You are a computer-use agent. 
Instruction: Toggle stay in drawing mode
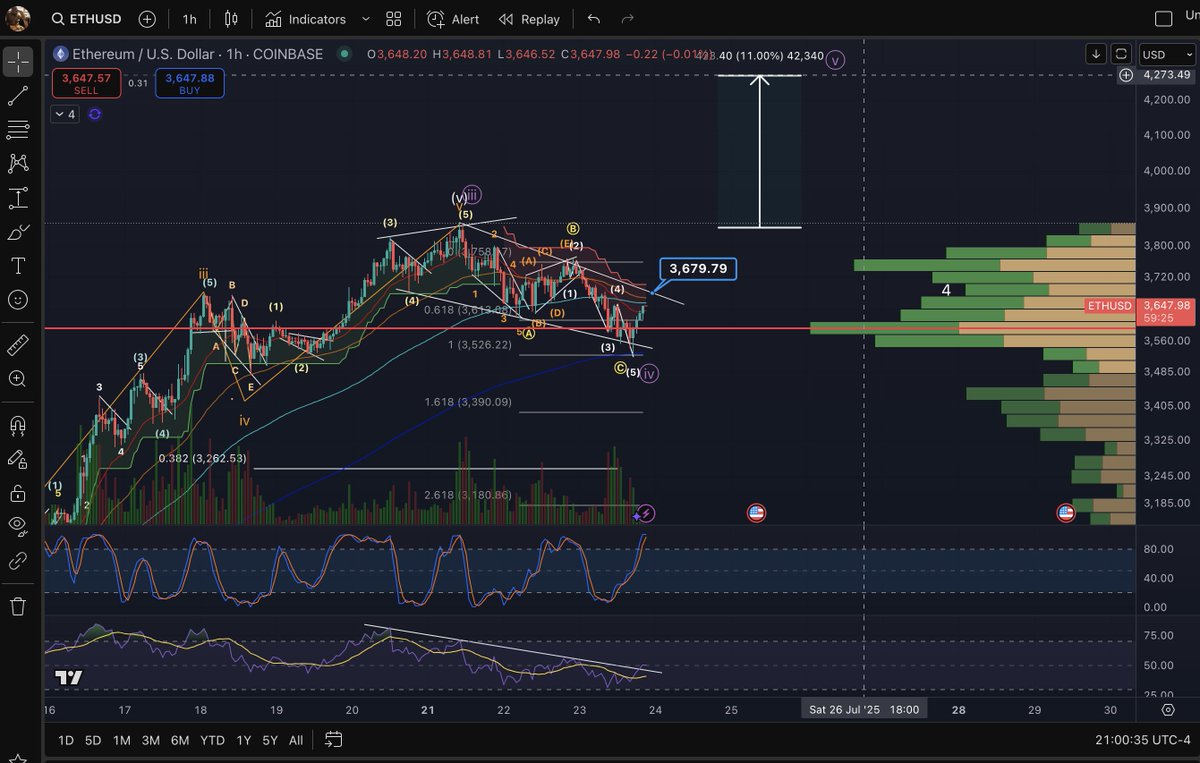18,459
